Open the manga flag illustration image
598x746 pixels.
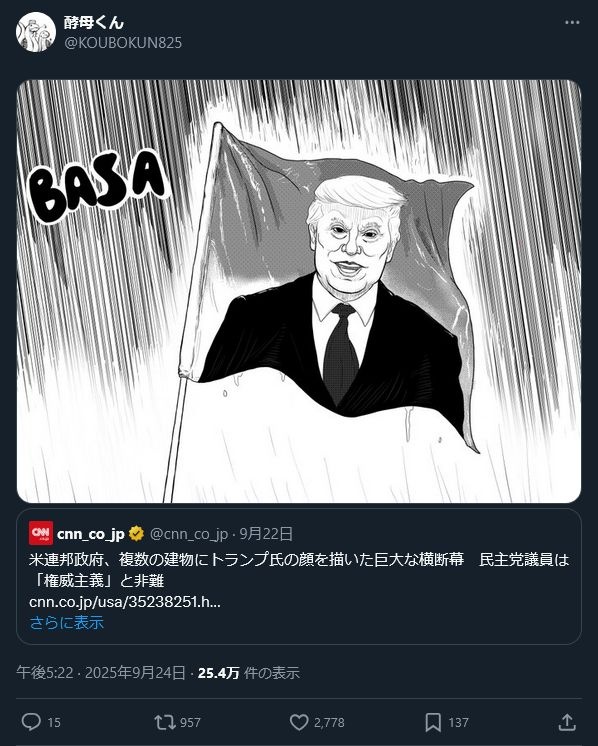pyautogui.click(x=299, y=291)
